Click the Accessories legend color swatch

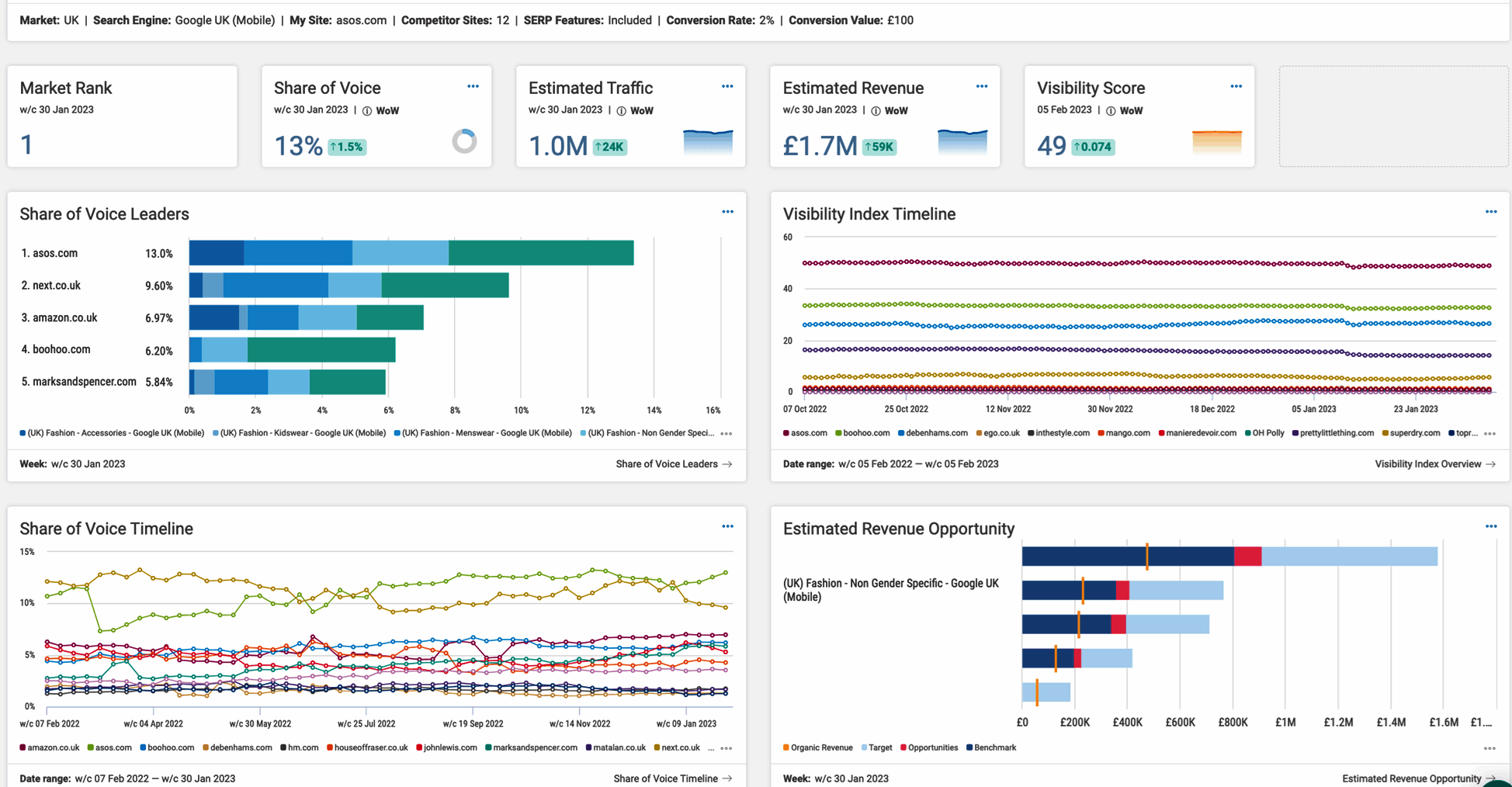23,433
